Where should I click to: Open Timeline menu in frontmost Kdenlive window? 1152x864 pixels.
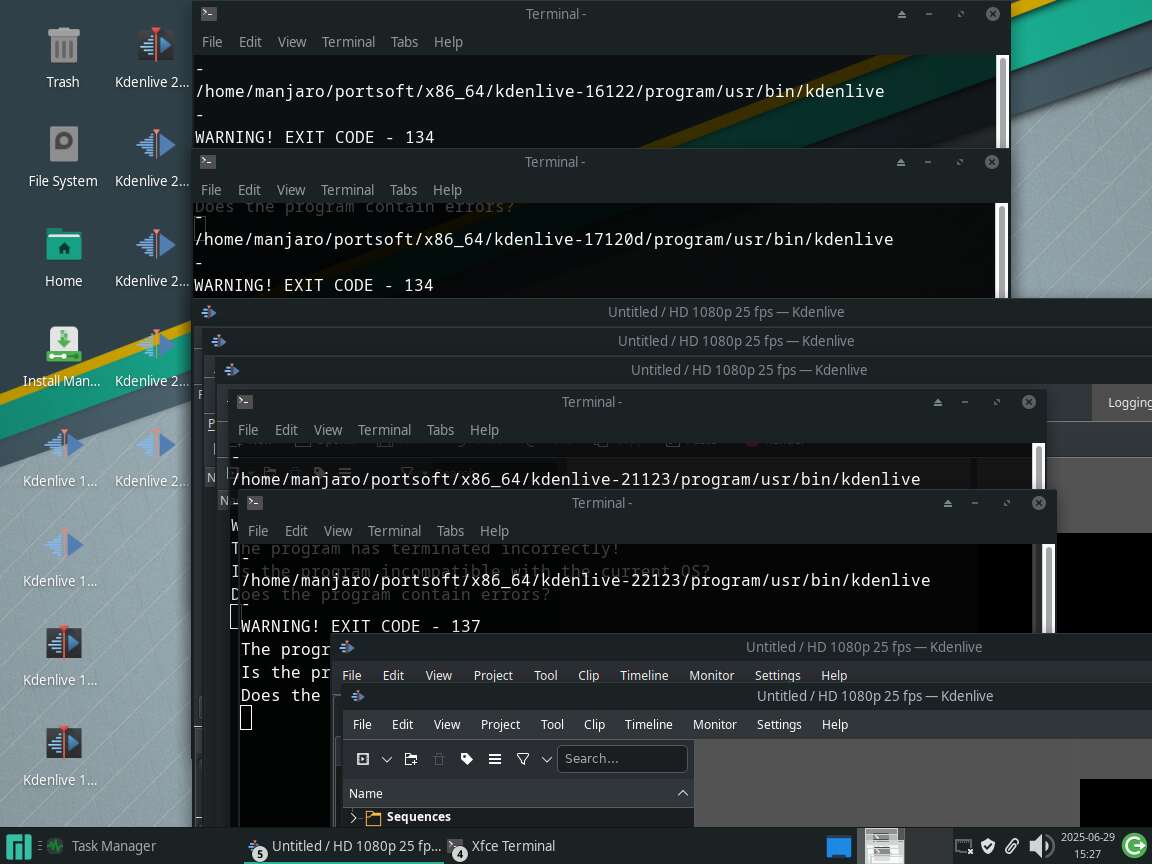coord(648,724)
